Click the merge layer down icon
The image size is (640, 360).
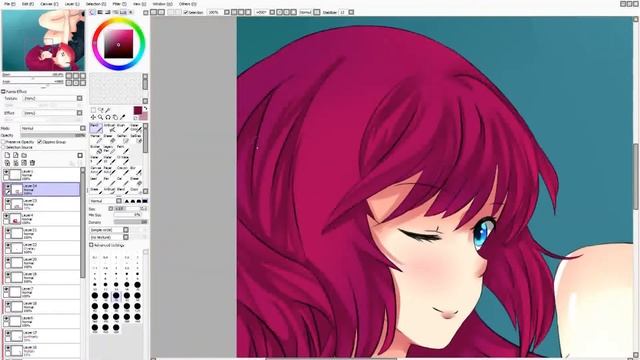pos(16,162)
